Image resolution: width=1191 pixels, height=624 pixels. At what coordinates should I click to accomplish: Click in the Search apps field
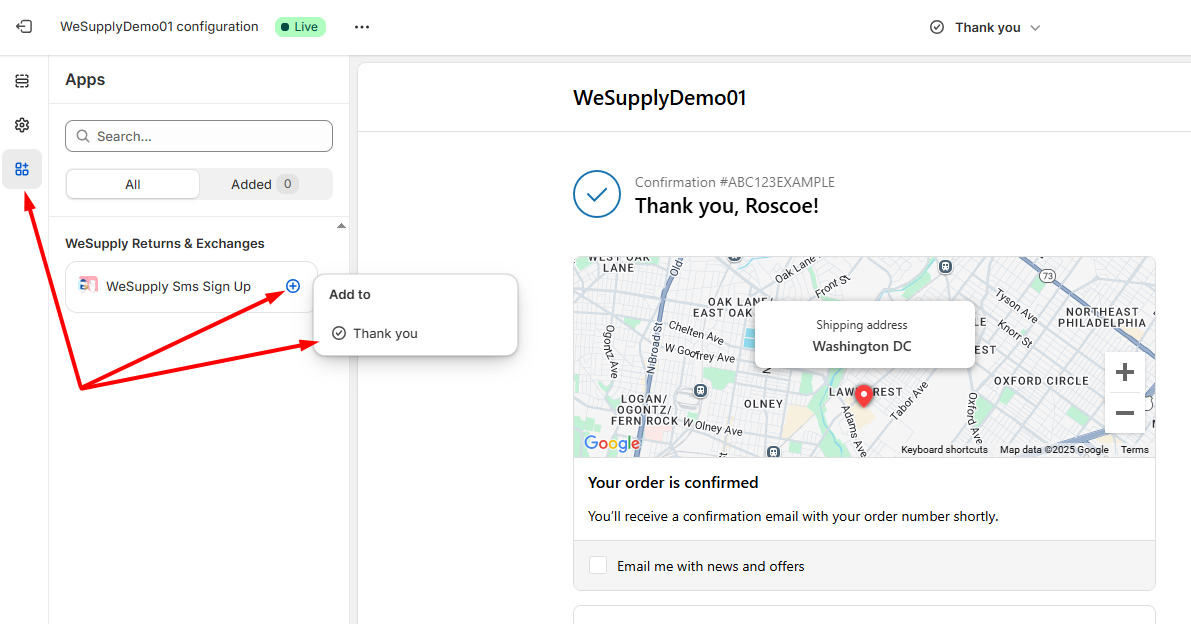(x=199, y=137)
